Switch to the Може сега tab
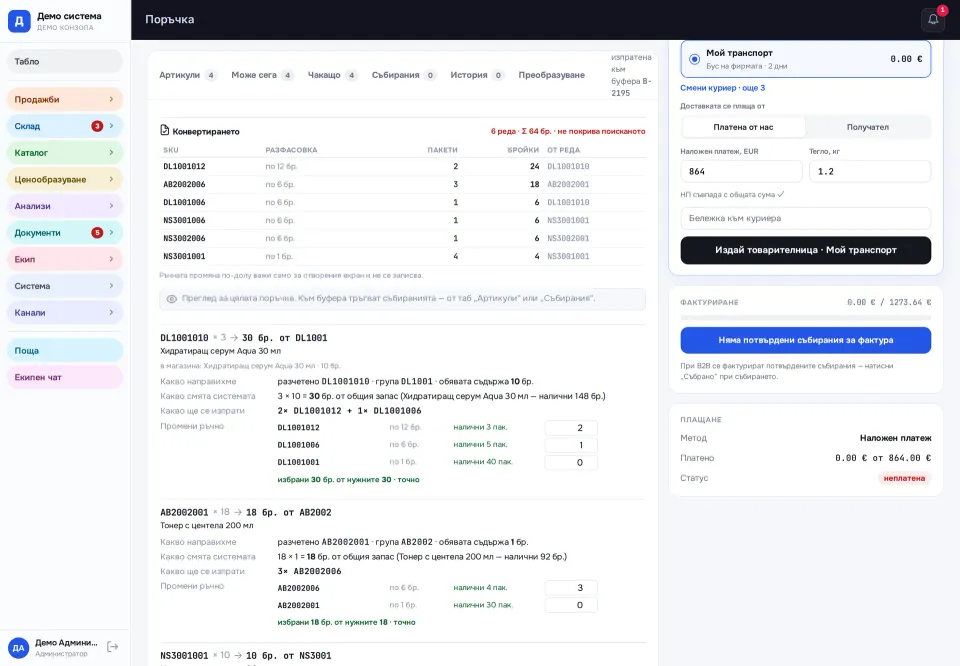 click(262, 75)
